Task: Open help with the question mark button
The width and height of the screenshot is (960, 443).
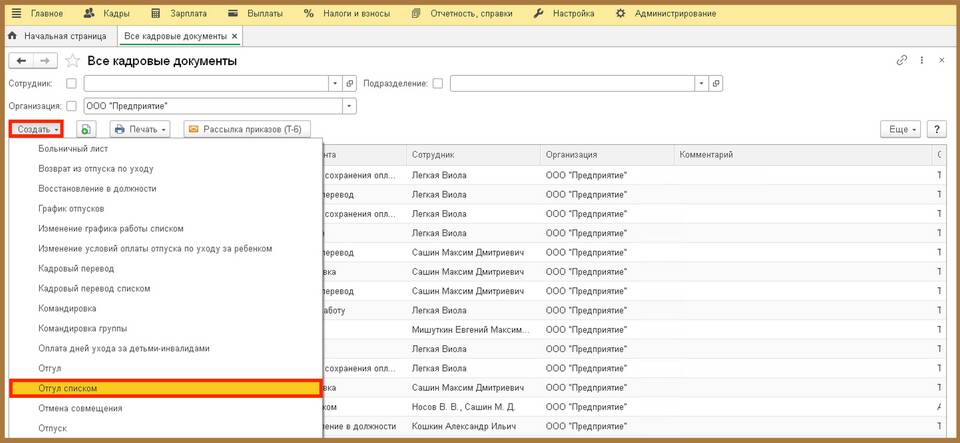Action: click(x=937, y=129)
